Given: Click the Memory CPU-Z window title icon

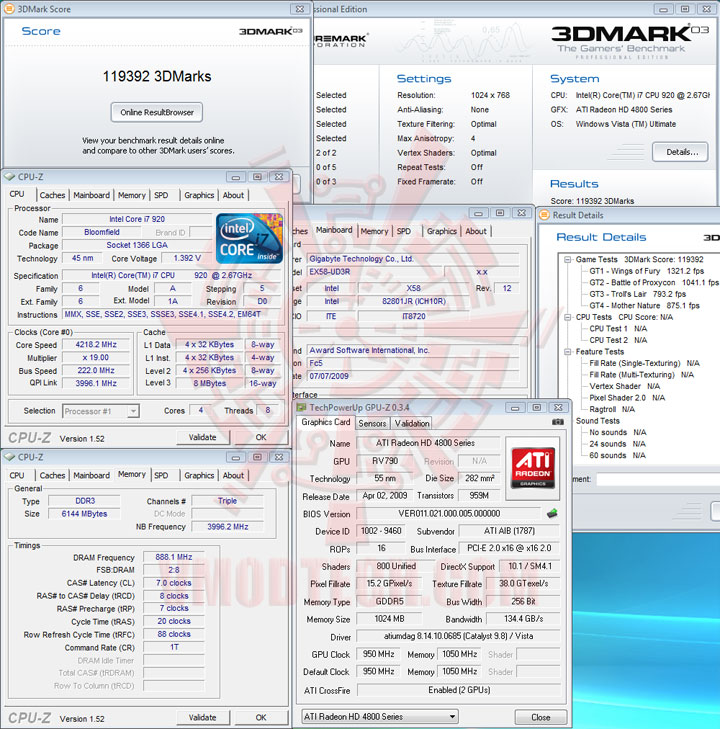Looking at the screenshot, I should coord(10,457).
